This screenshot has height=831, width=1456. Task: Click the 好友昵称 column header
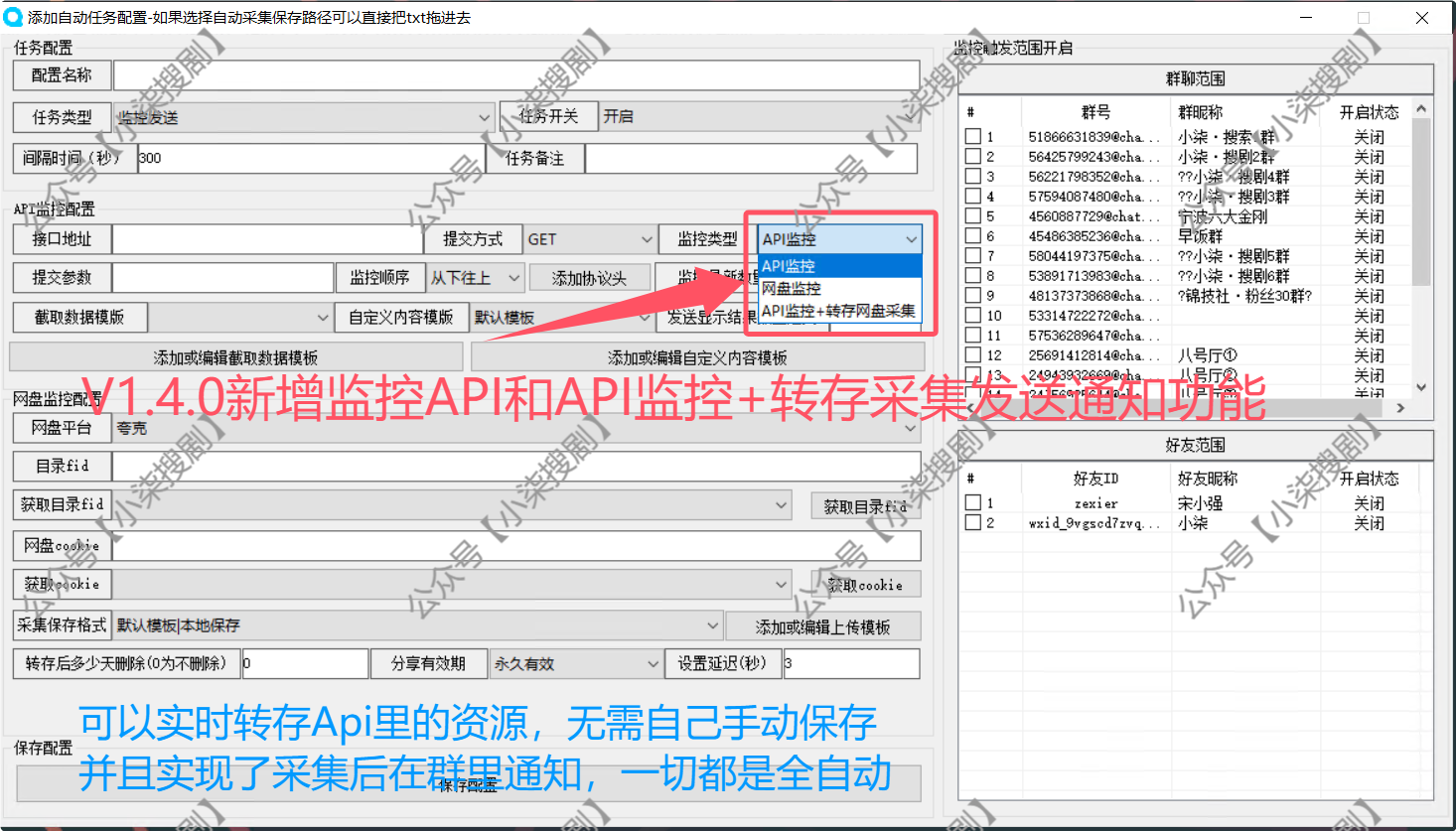tap(1246, 479)
